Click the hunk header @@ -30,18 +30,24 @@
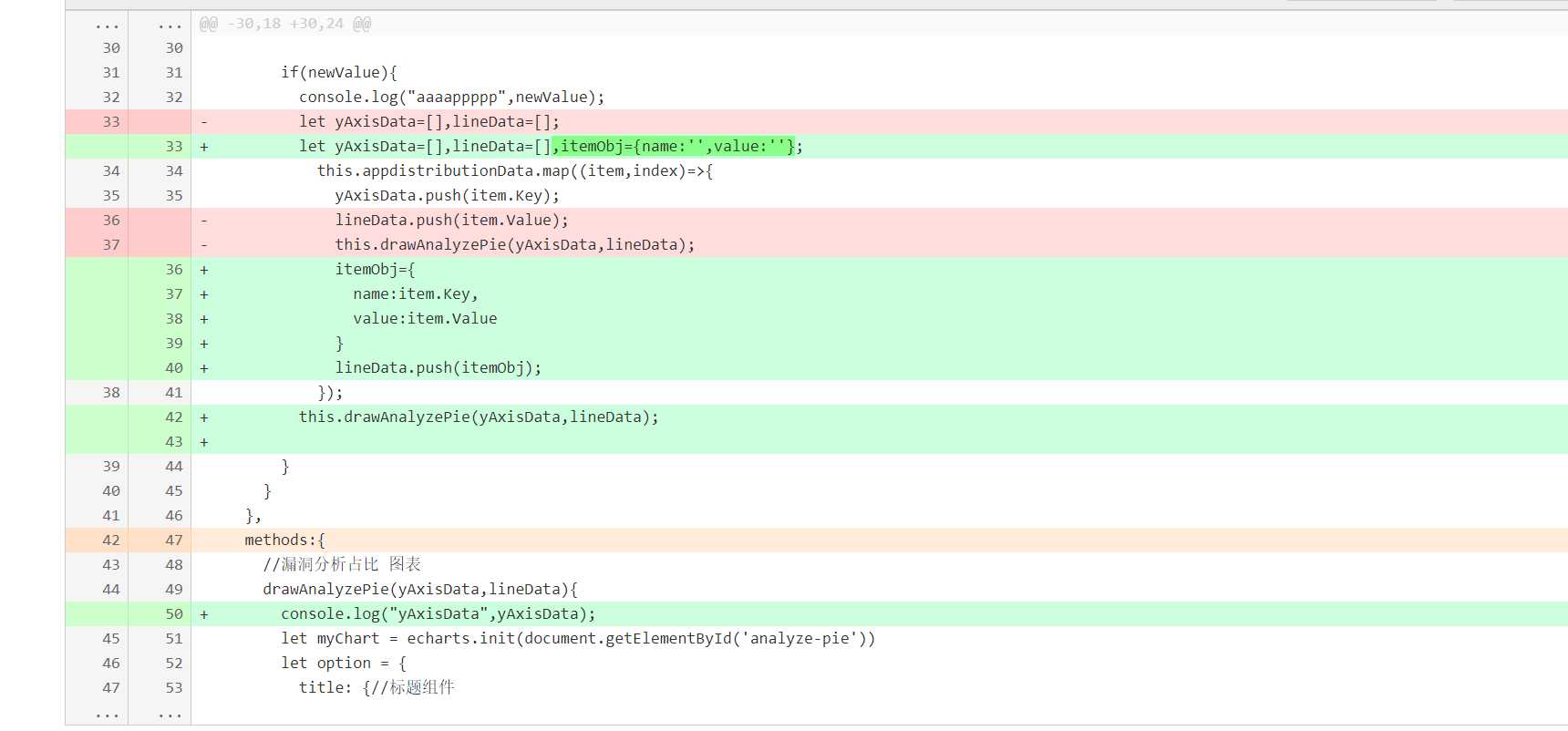The image size is (1568, 731). (x=285, y=24)
